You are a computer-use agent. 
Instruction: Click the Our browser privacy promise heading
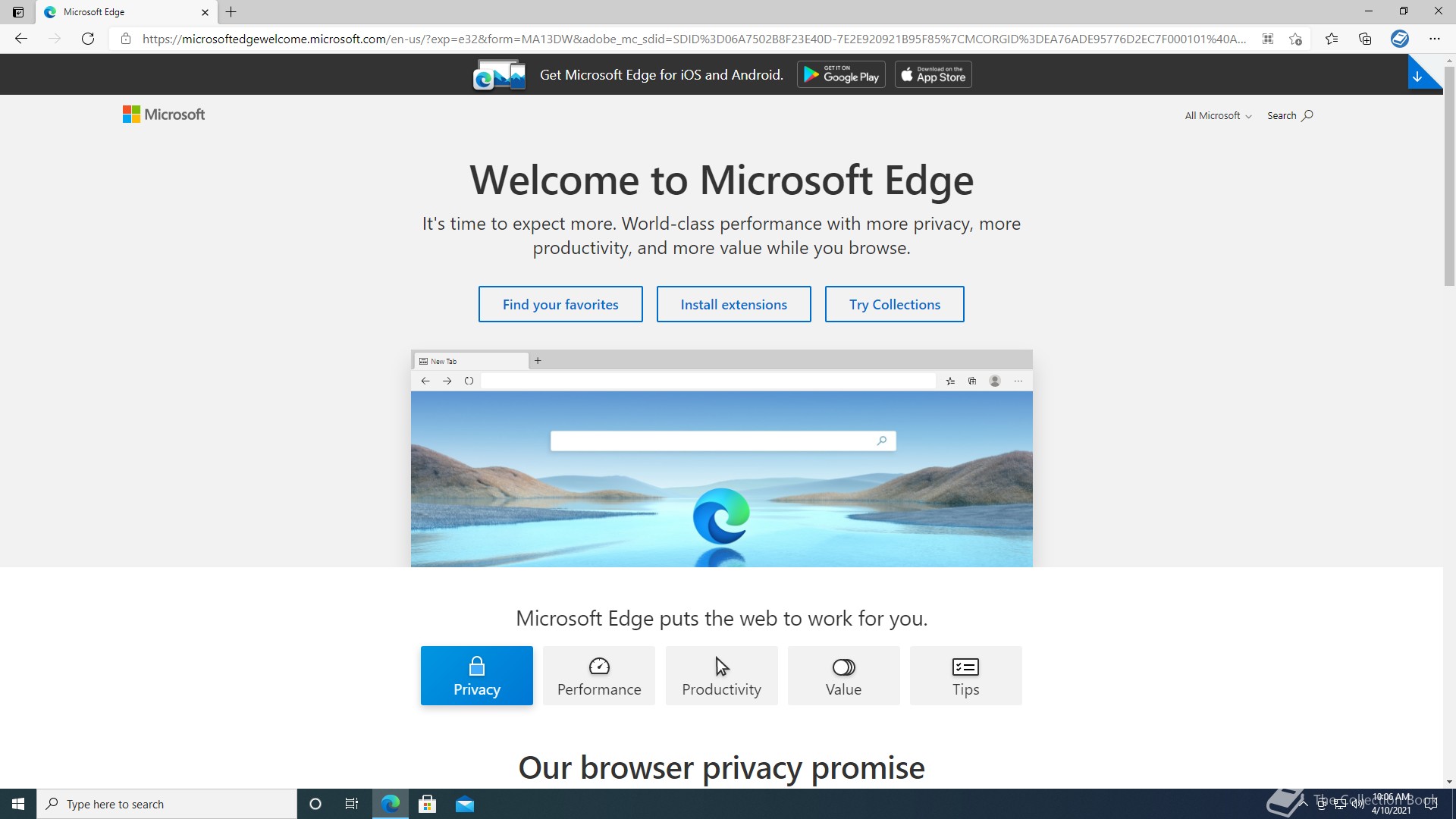[x=722, y=767]
